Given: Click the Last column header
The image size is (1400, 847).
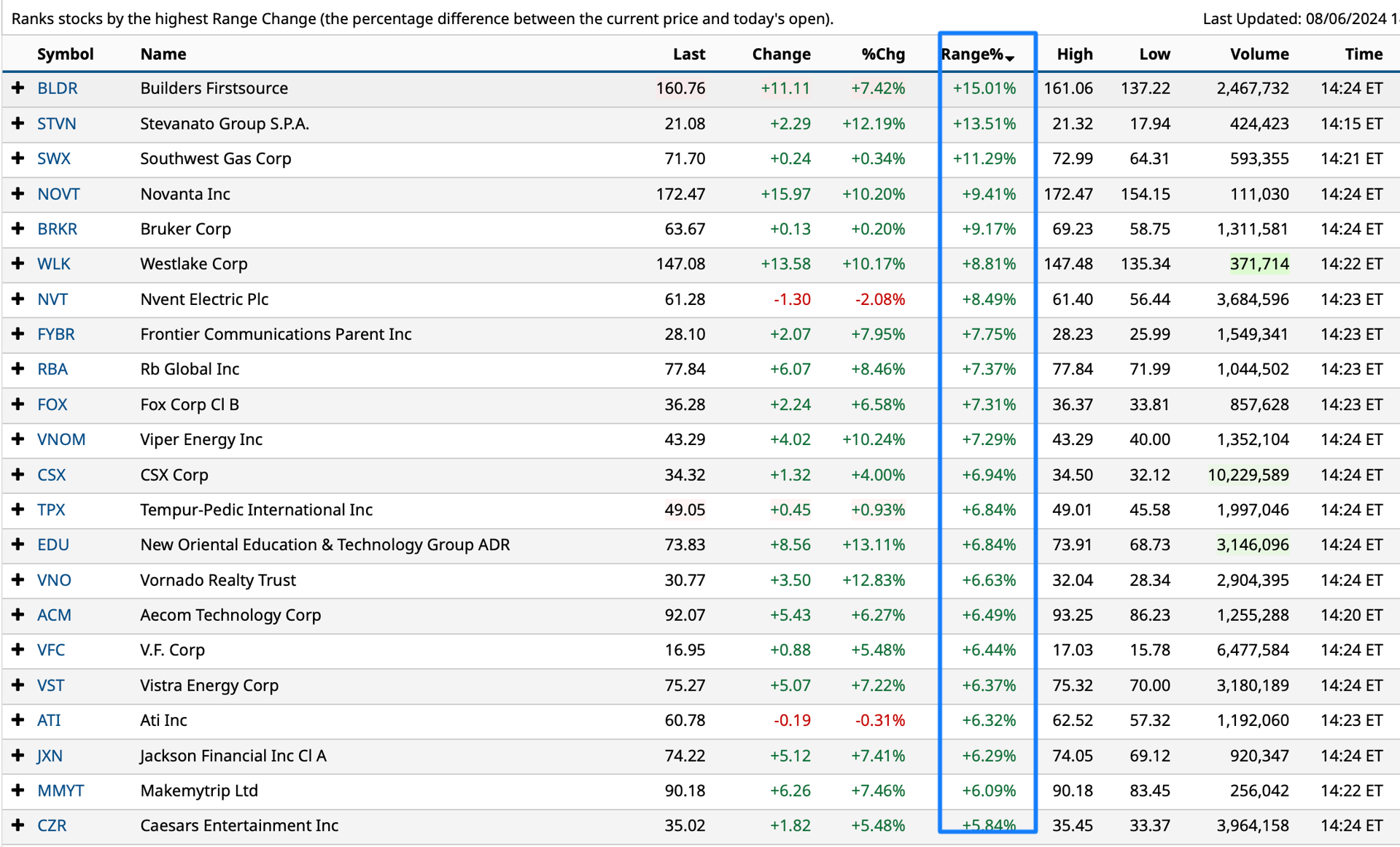Looking at the screenshot, I should point(688,54).
